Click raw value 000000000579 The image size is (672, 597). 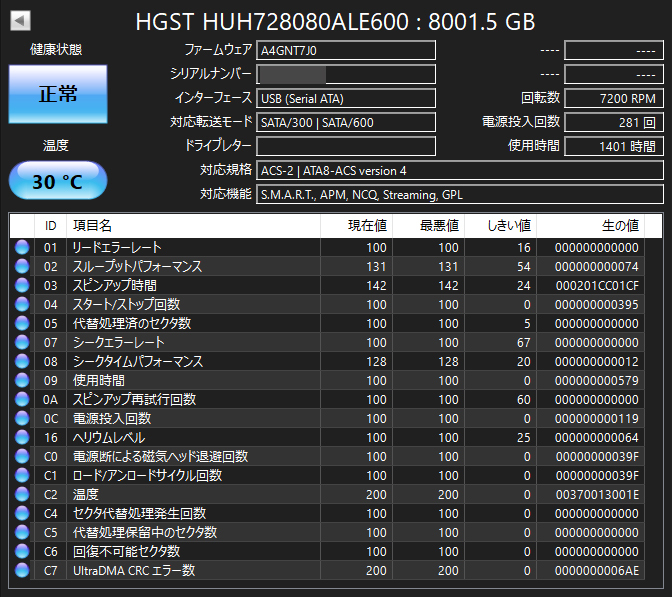(597, 381)
